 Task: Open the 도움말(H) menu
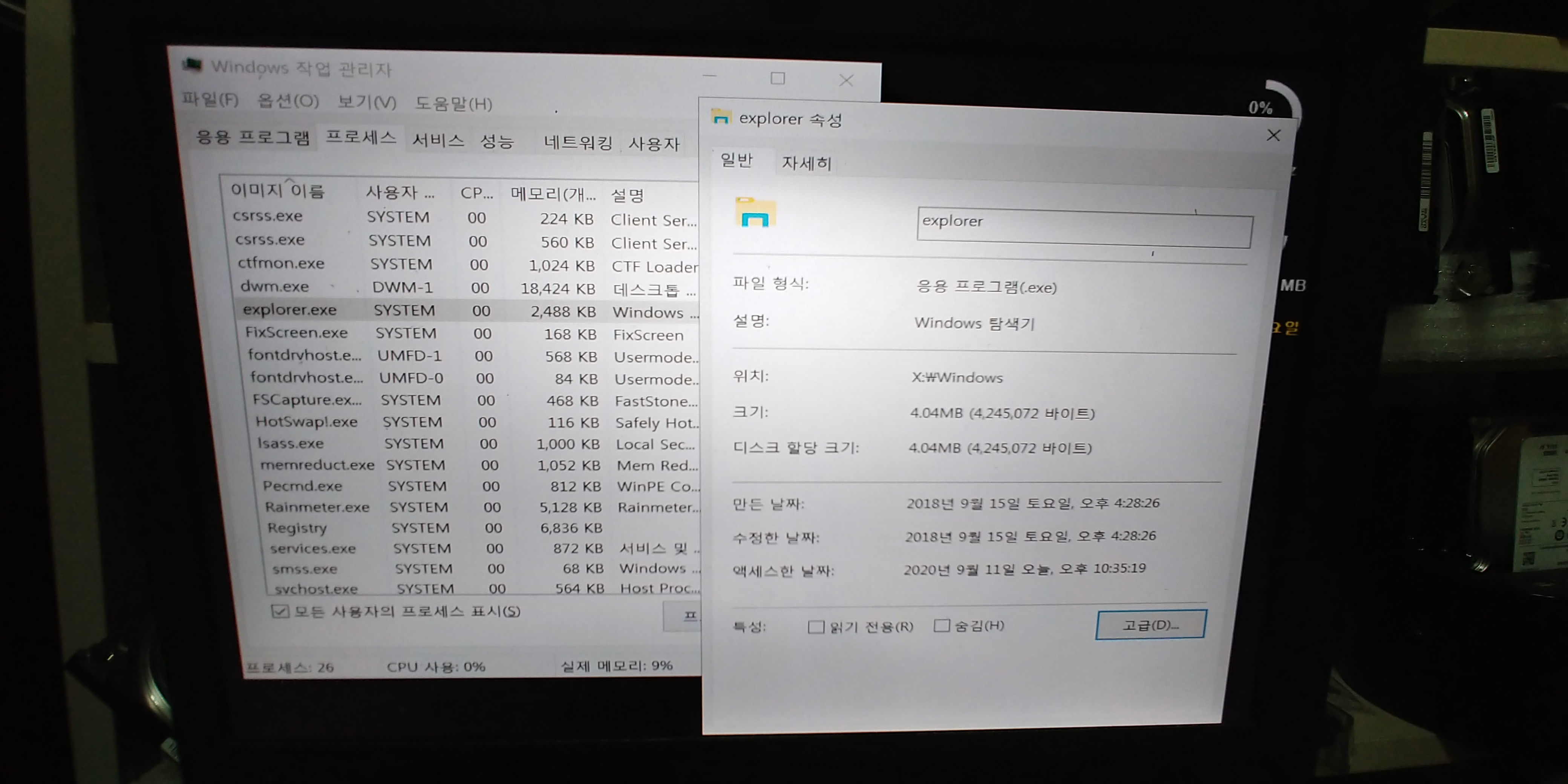tap(453, 104)
